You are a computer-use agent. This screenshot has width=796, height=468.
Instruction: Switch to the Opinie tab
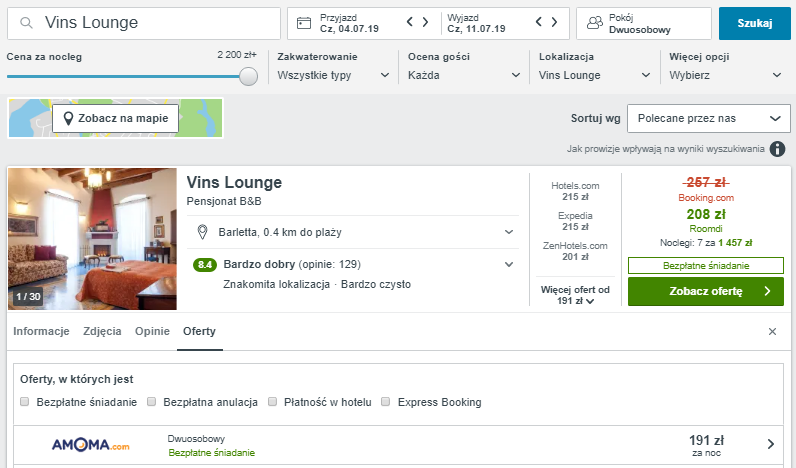pyautogui.click(x=152, y=331)
